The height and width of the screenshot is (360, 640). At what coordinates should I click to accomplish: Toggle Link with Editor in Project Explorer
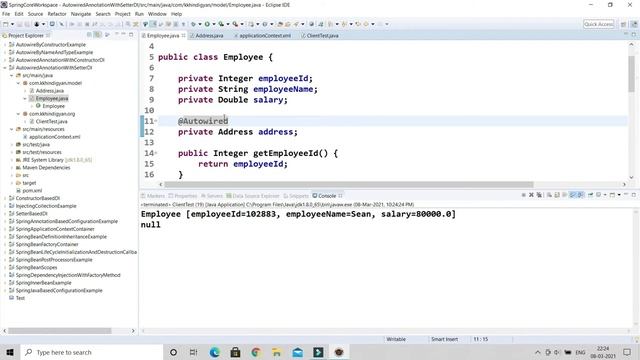click(x=98, y=35)
